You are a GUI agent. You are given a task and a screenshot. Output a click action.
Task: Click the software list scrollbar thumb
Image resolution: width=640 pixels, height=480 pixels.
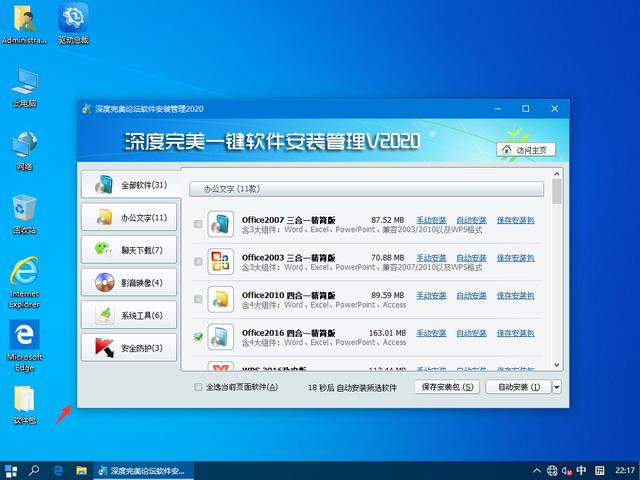[556, 191]
